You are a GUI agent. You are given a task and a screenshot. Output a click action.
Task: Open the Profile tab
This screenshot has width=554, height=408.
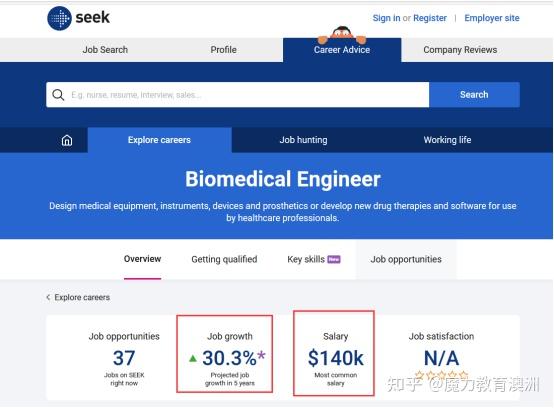click(x=224, y=50)
